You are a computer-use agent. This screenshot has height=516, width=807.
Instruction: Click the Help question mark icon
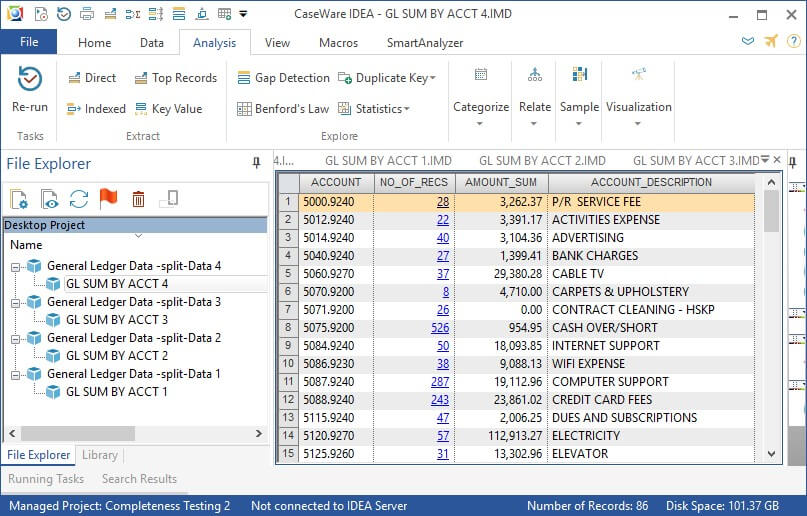tap(794, 41)
